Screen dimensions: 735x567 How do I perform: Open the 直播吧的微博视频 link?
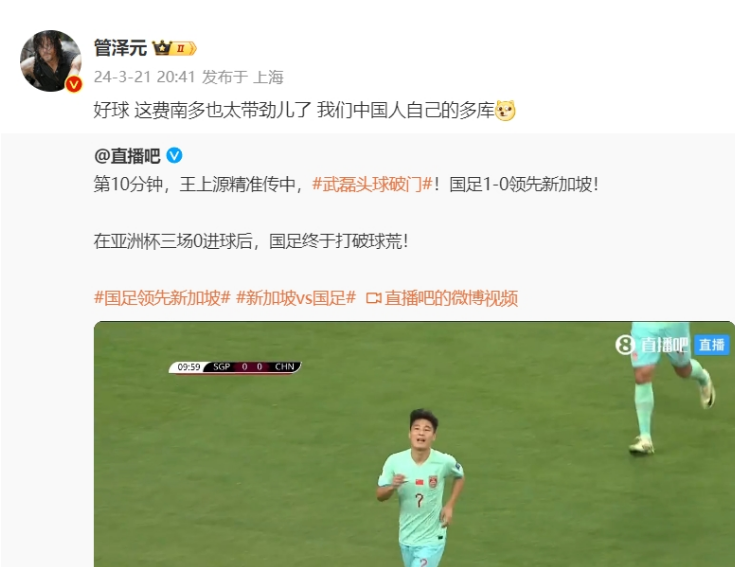point(451,298)
